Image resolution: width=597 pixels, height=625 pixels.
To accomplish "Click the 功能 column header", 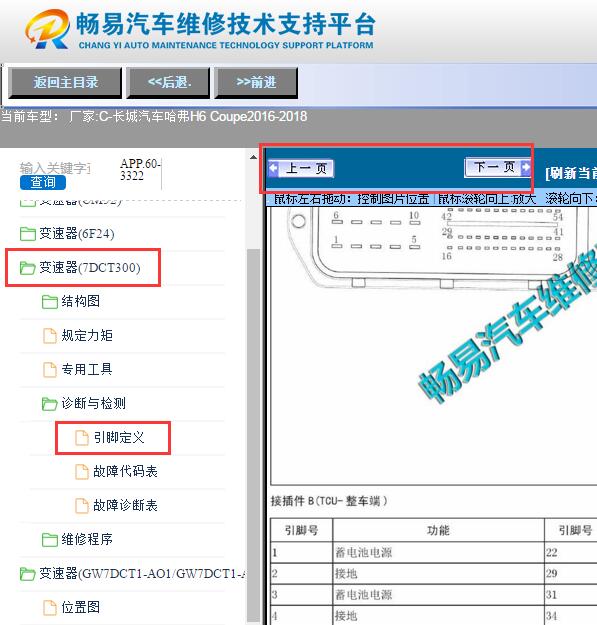I will [x=438, y=530].
